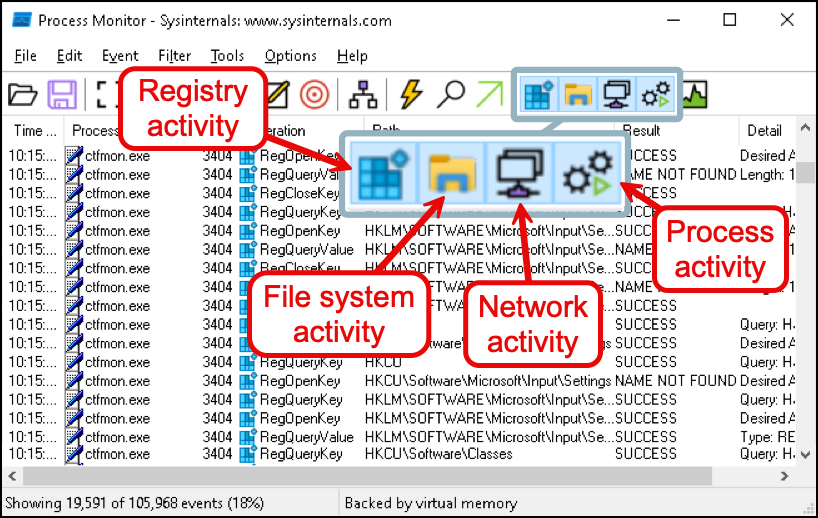Sort by the Result column header
The width and height of the screenshot is (818, 518).
click(x=676, y=130)
